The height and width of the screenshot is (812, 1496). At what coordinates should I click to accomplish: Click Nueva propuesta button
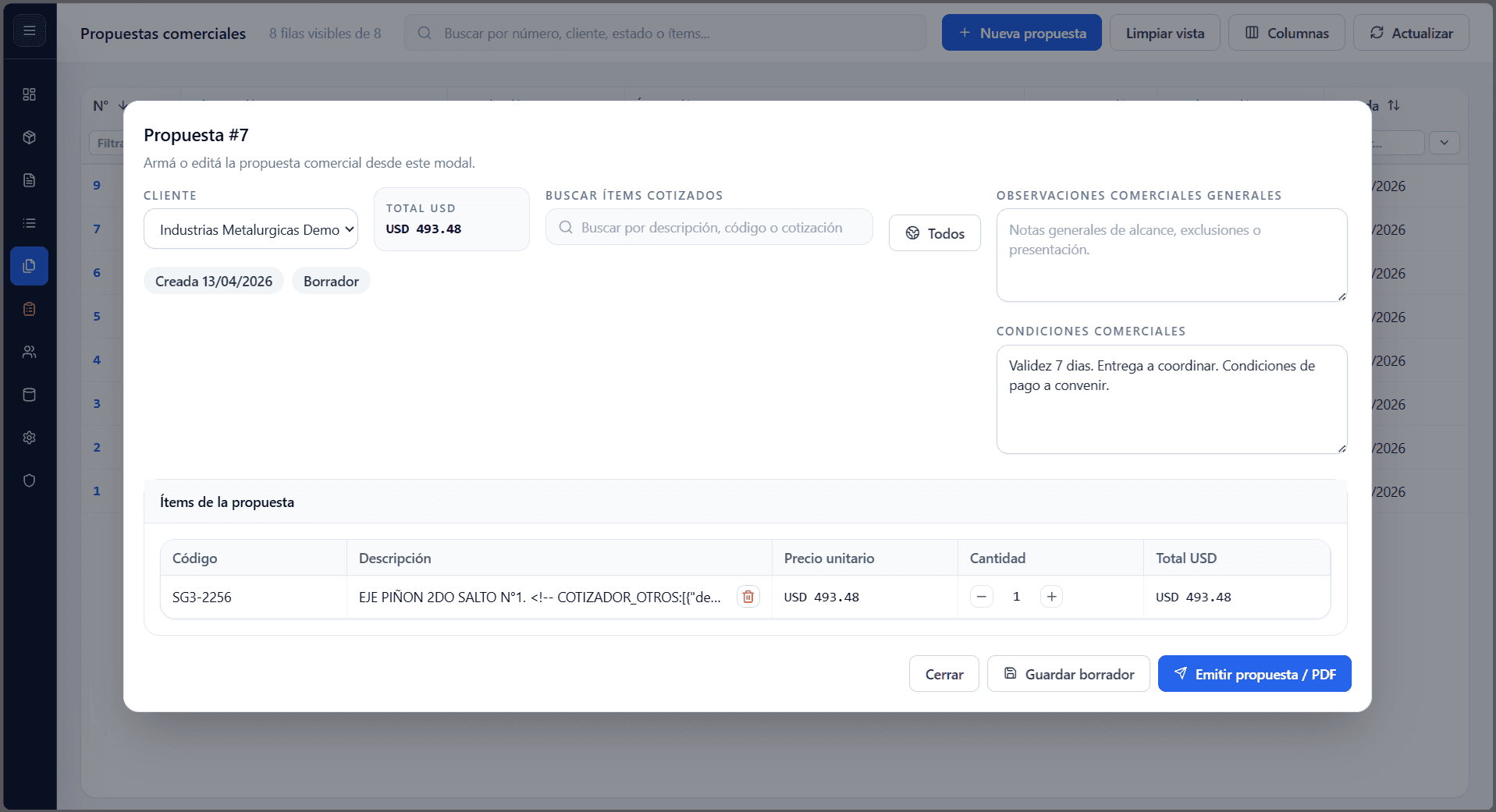(1022, 33)
